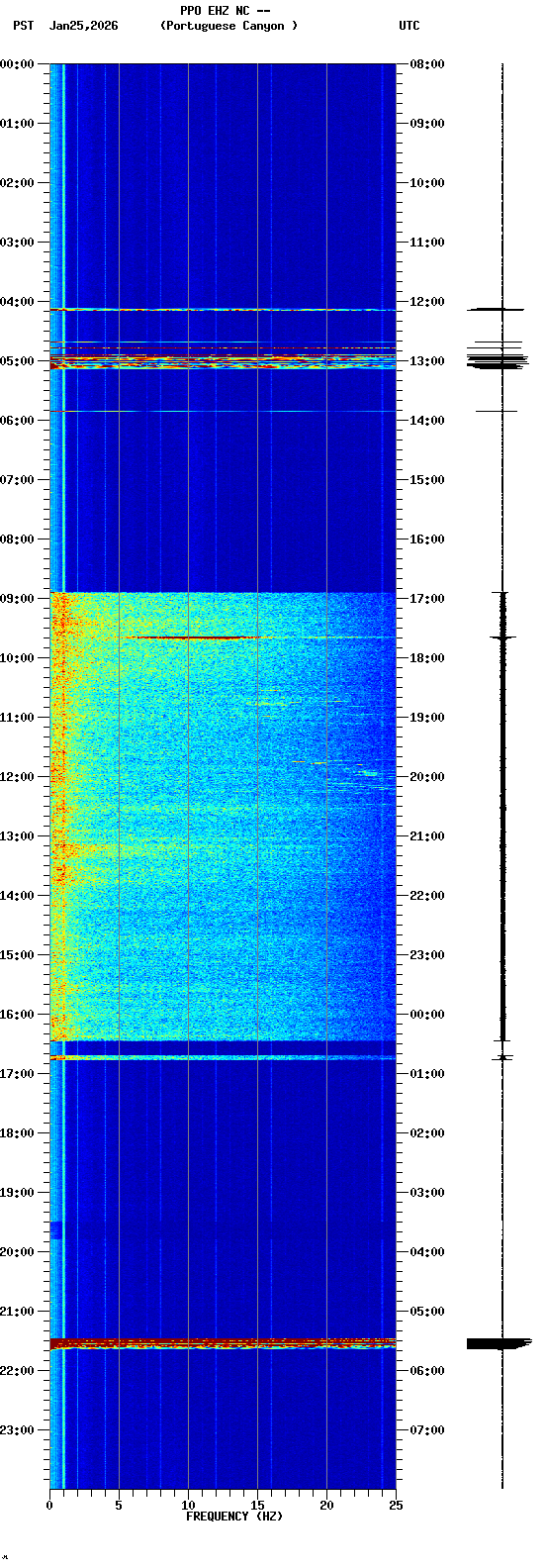
Task: Select the '20' frequency tick label
Action: [x=326, y=1506]
